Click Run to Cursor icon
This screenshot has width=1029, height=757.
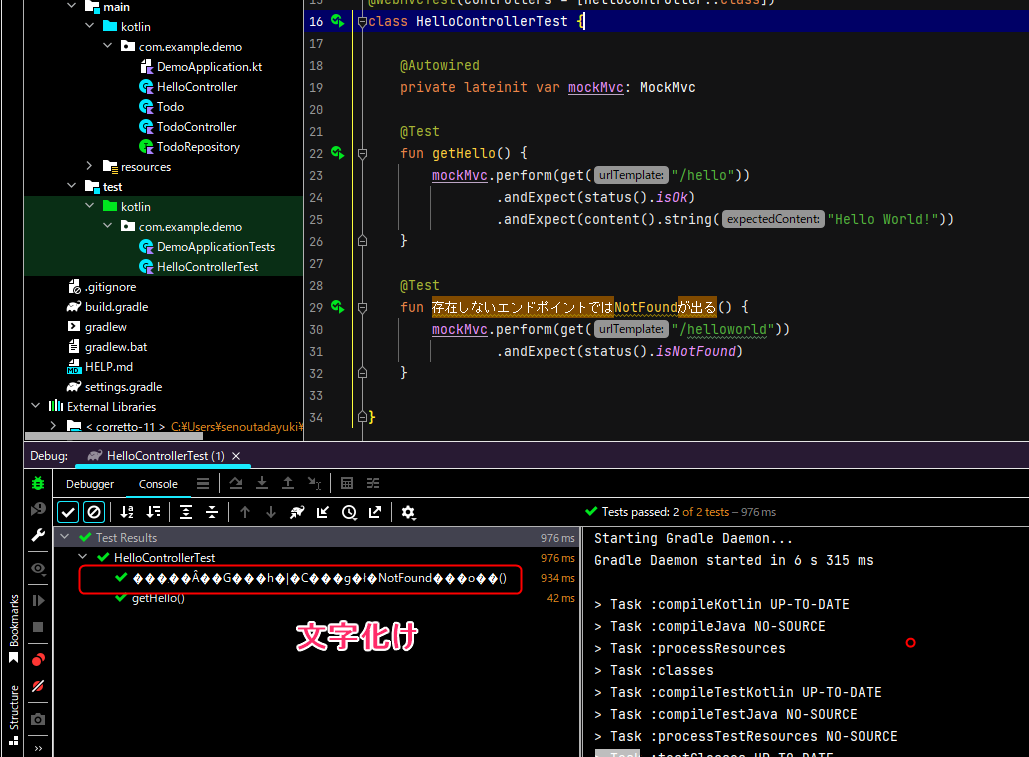click(x=314, y=483)
